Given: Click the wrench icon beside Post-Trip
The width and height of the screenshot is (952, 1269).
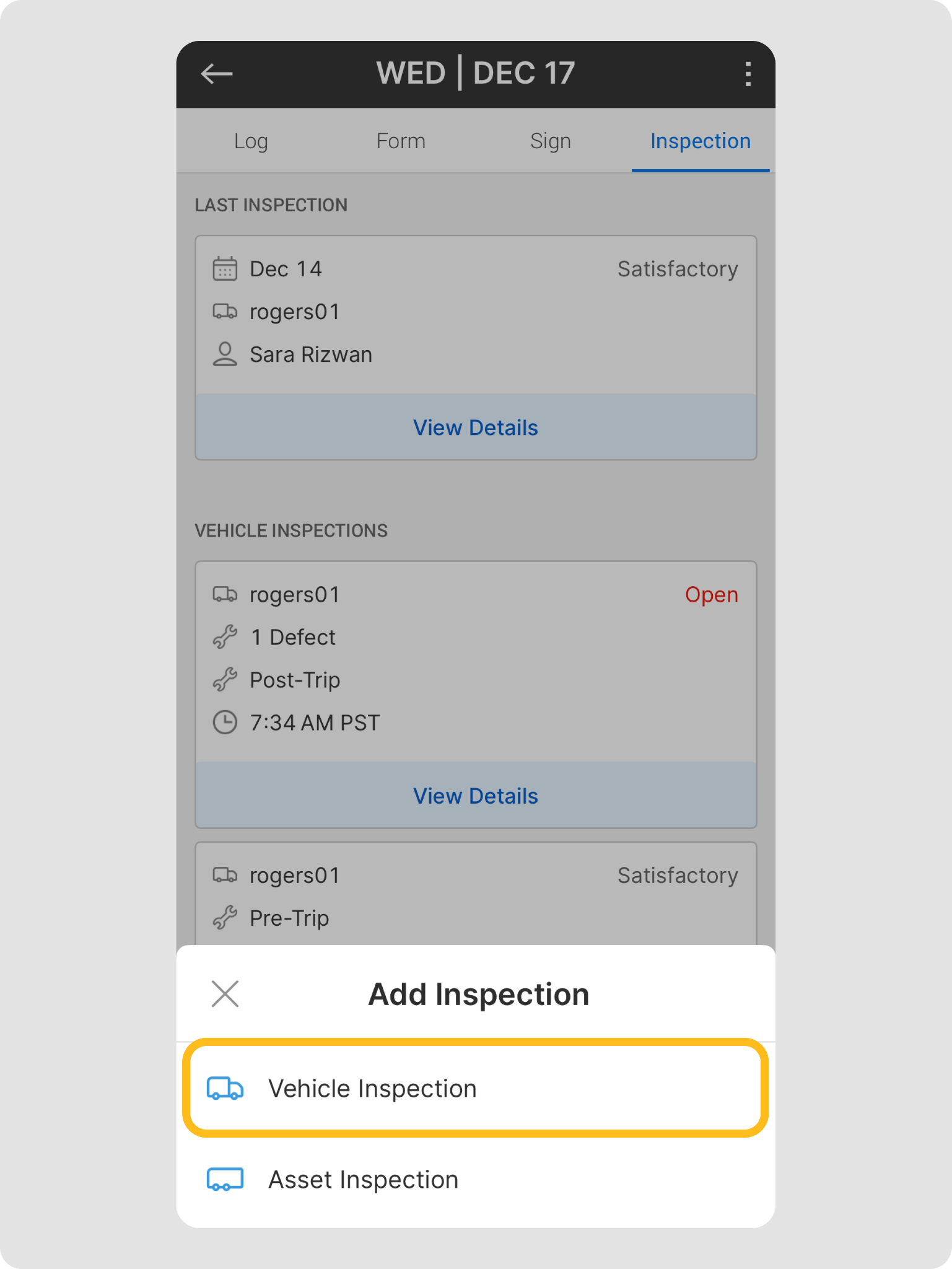Looking at the screenshot, I should pos(225,680).
